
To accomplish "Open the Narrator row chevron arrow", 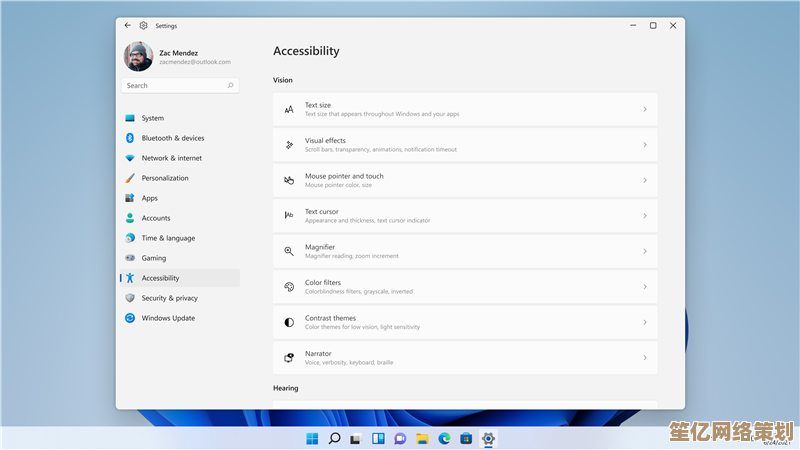I will [x=645, y=357].
